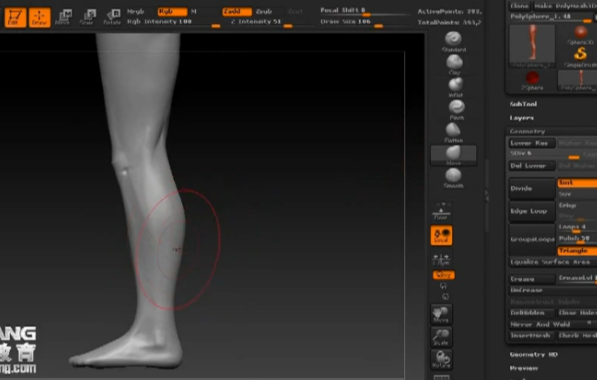Toggle the Floor grid icon
Image resolution: width=597 pixels, height=380 pixels.
(x=441, y=212)
